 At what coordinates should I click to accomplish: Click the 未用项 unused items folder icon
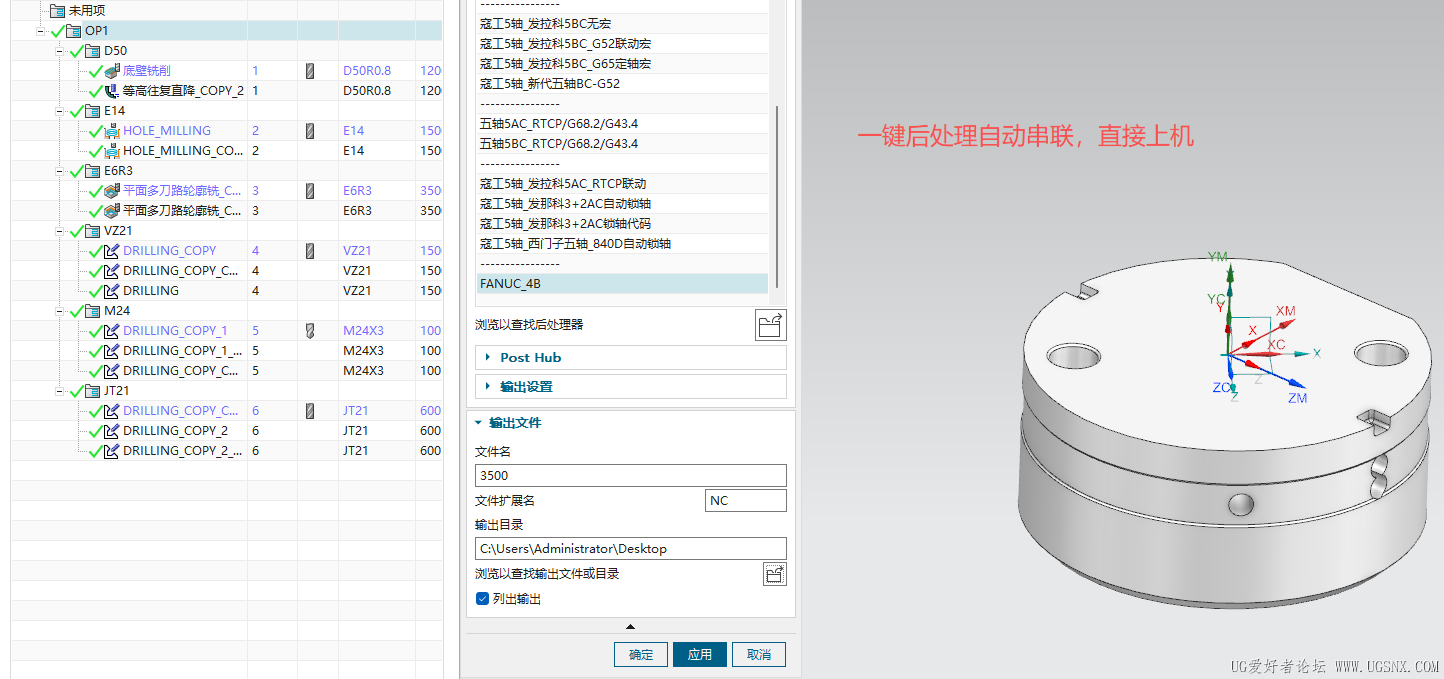[x=57, y=11]
